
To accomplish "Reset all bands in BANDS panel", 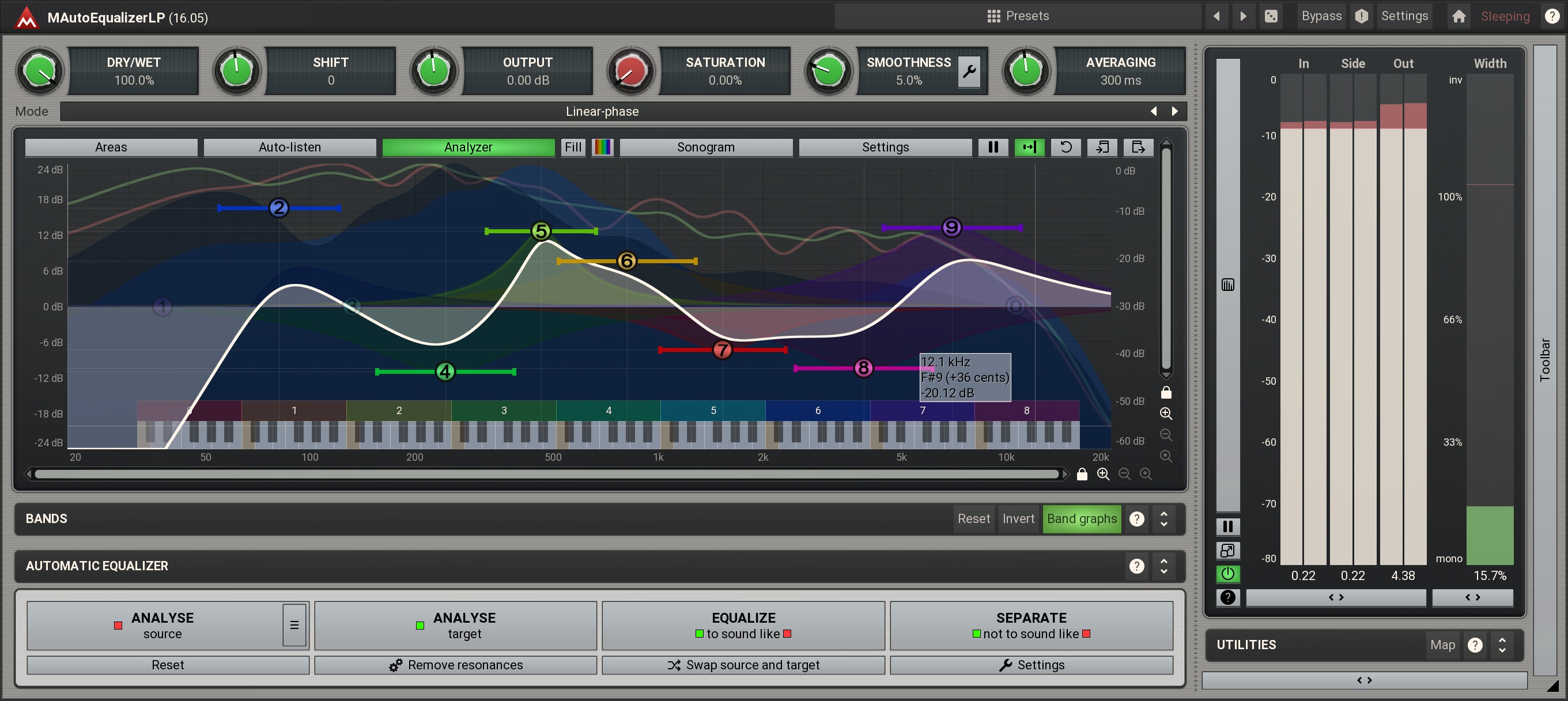I will click(973, 519).
